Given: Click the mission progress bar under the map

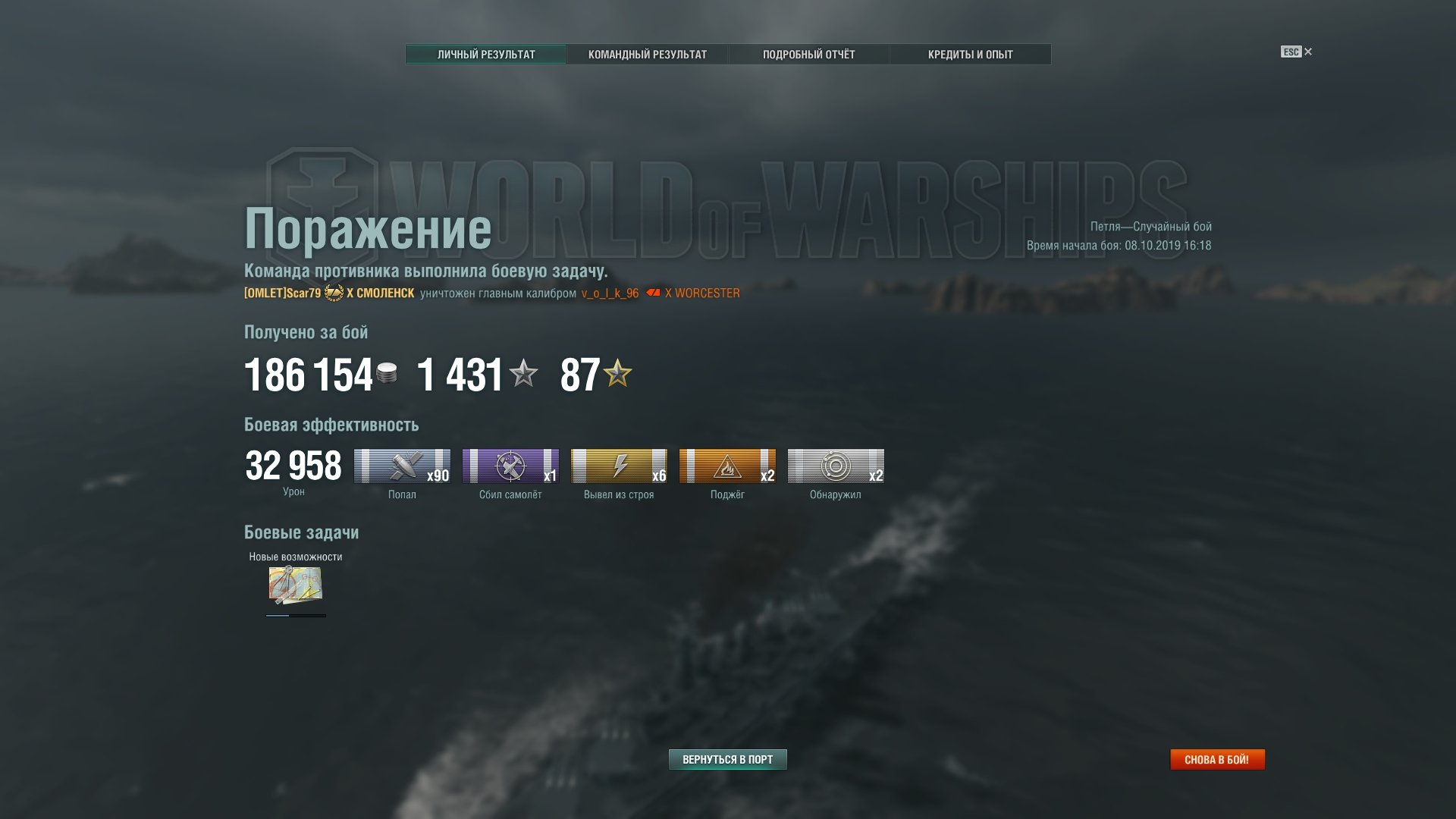Looking at the screenshot, I should [296, 616].
